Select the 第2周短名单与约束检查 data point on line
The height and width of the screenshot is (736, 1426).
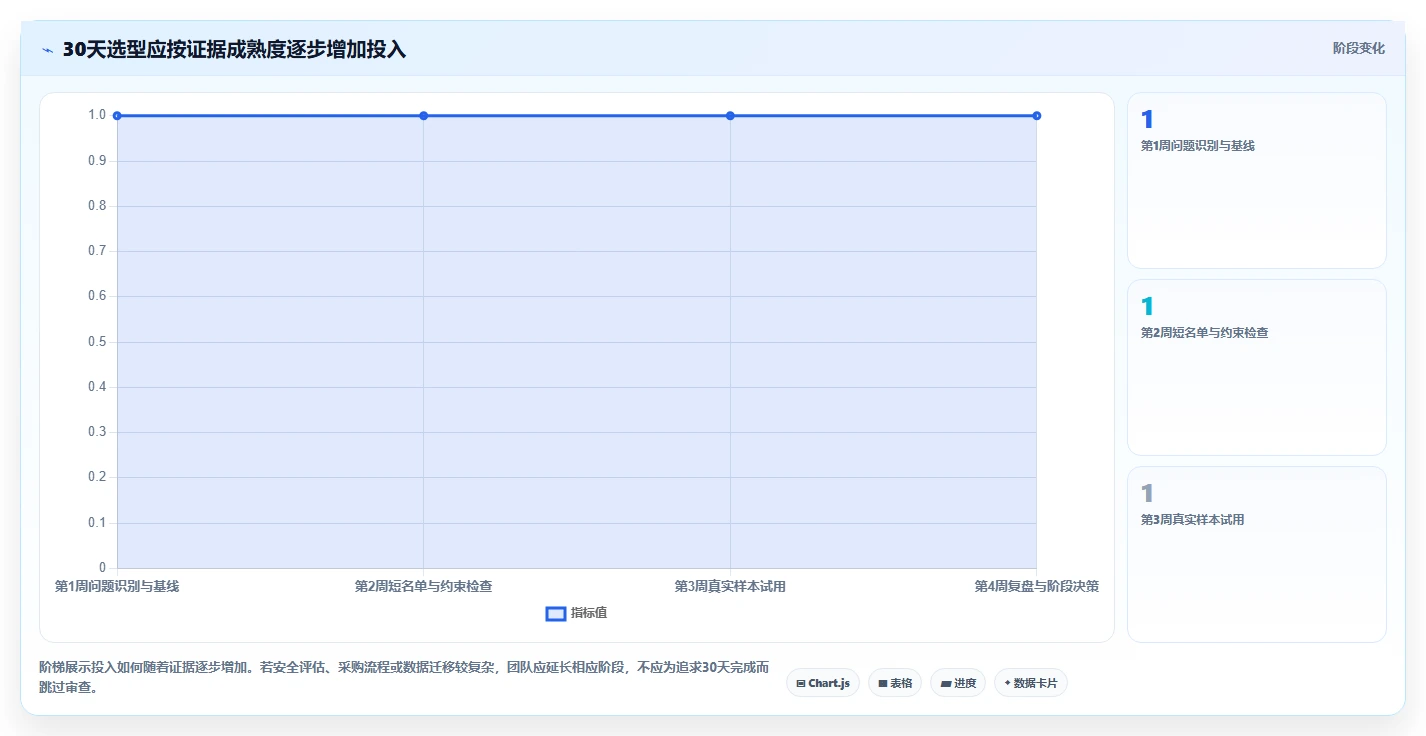click(424, 116)
